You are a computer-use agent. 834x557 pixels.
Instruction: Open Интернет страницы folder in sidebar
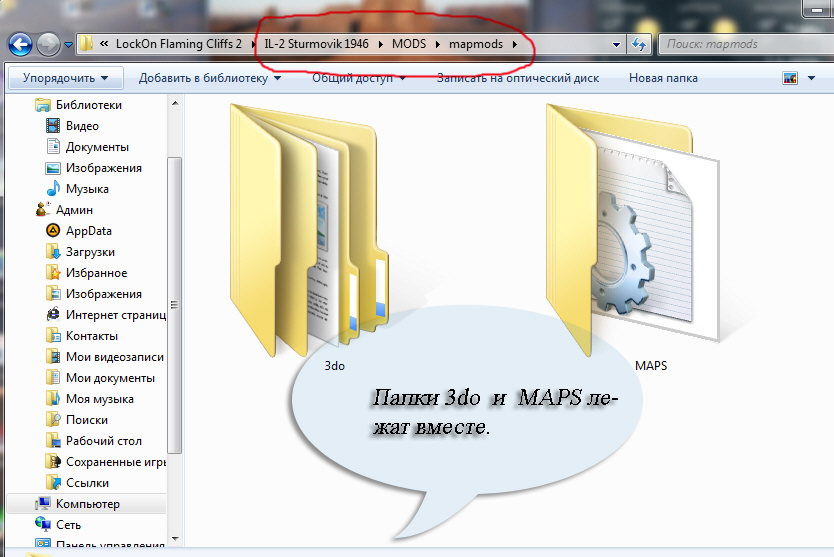click(115, 315)
